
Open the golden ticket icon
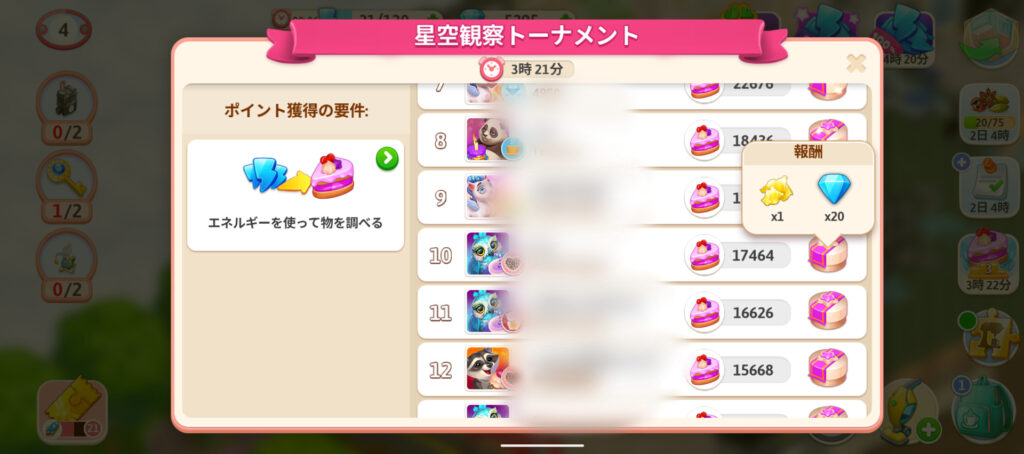point(72,409)
